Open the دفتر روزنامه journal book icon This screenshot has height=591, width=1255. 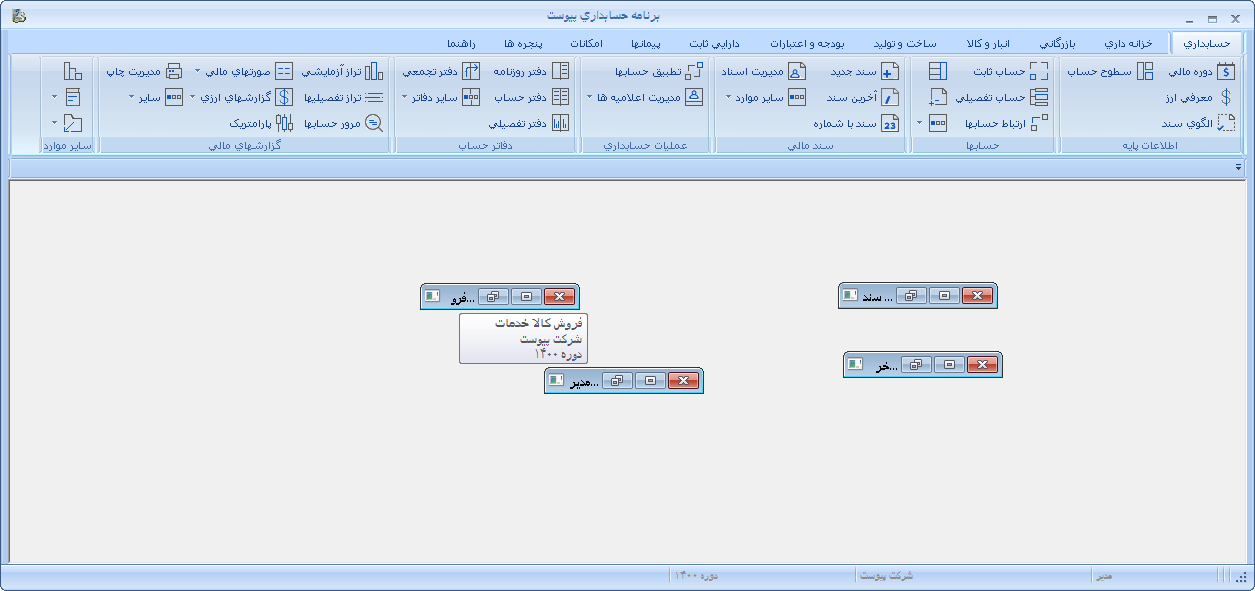[x=561, y=71]
